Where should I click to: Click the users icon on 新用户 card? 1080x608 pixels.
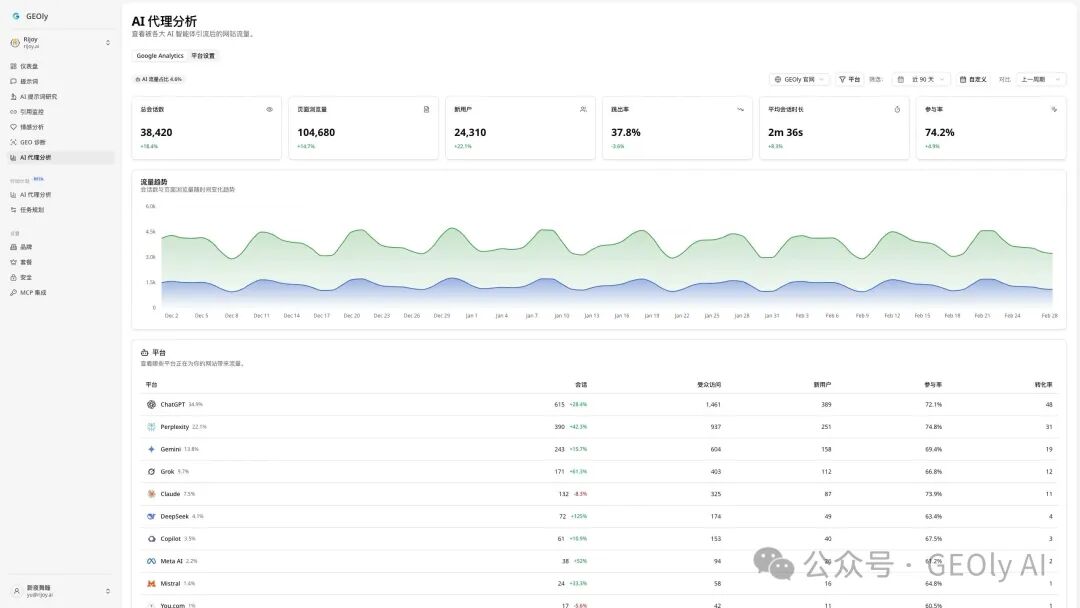583,109
